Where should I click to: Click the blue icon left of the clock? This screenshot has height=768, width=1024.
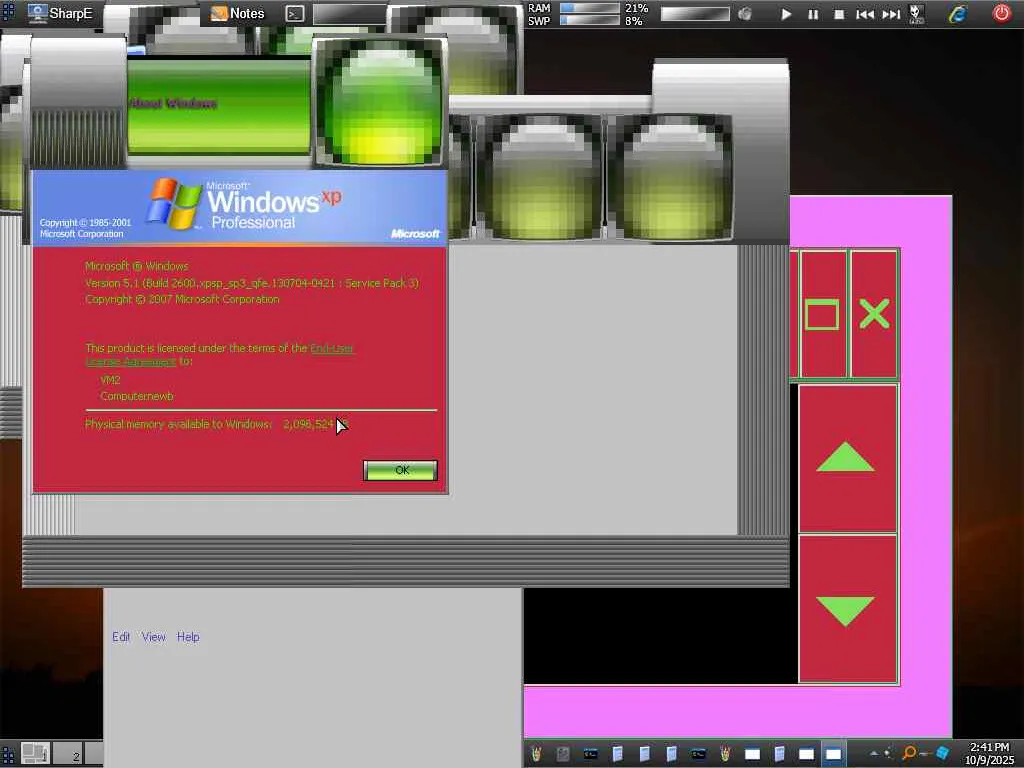point(942,754)
